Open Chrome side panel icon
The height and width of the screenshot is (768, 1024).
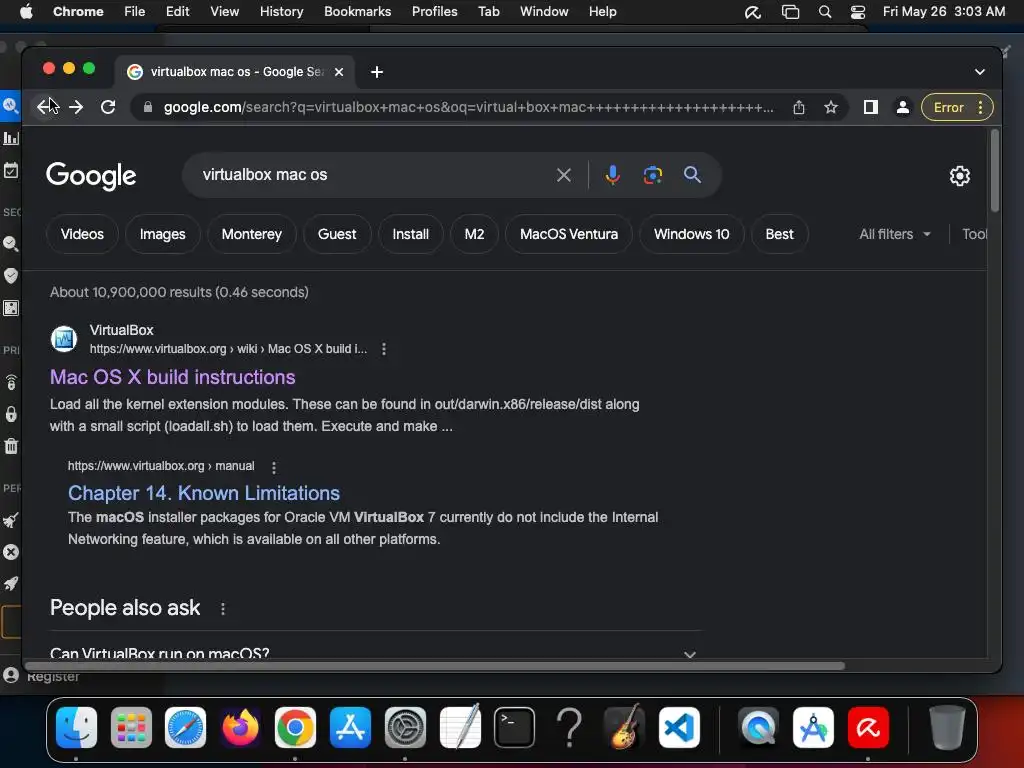tap(871, 107)
